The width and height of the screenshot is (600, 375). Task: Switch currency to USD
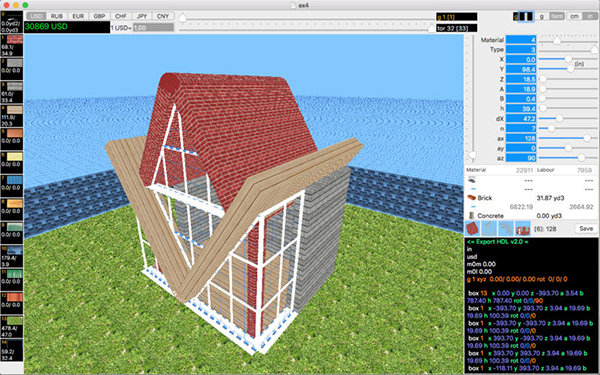click(36, 16)
